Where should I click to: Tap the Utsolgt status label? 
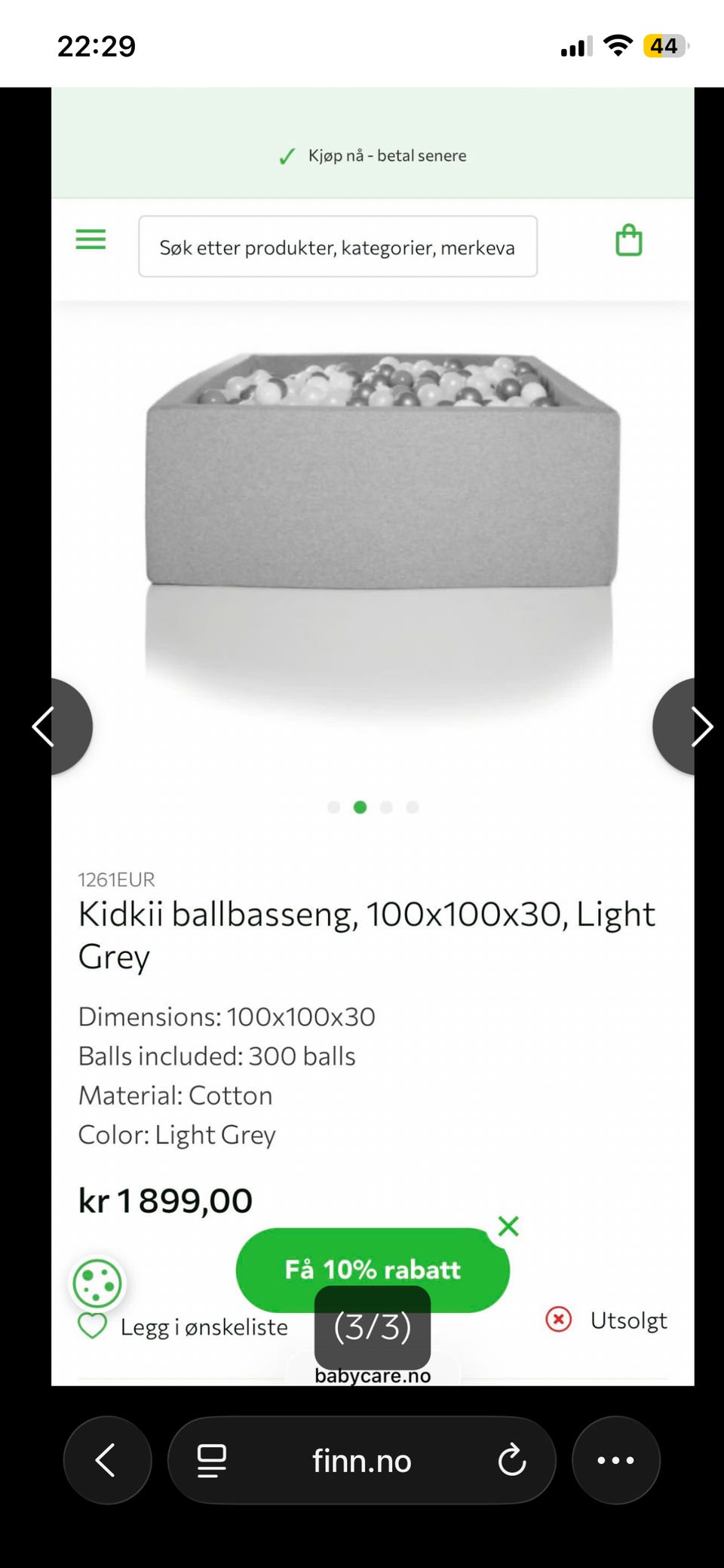tap(628, 1321)
